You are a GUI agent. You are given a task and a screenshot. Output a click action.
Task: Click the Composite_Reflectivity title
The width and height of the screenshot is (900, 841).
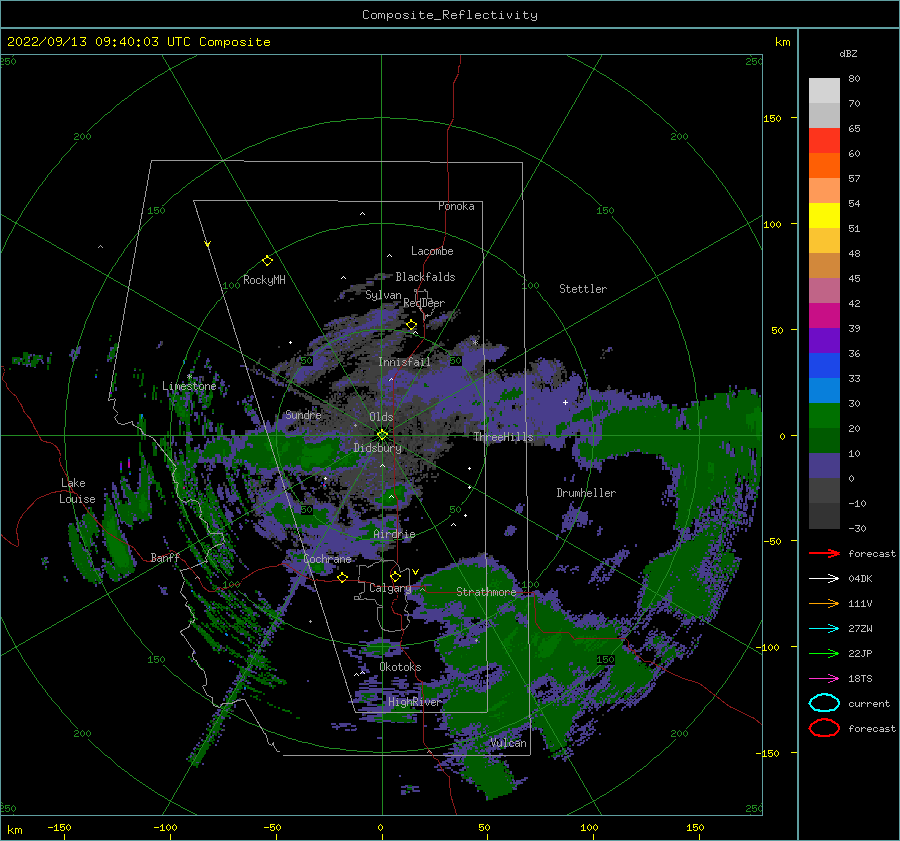(x=450, y=15)
